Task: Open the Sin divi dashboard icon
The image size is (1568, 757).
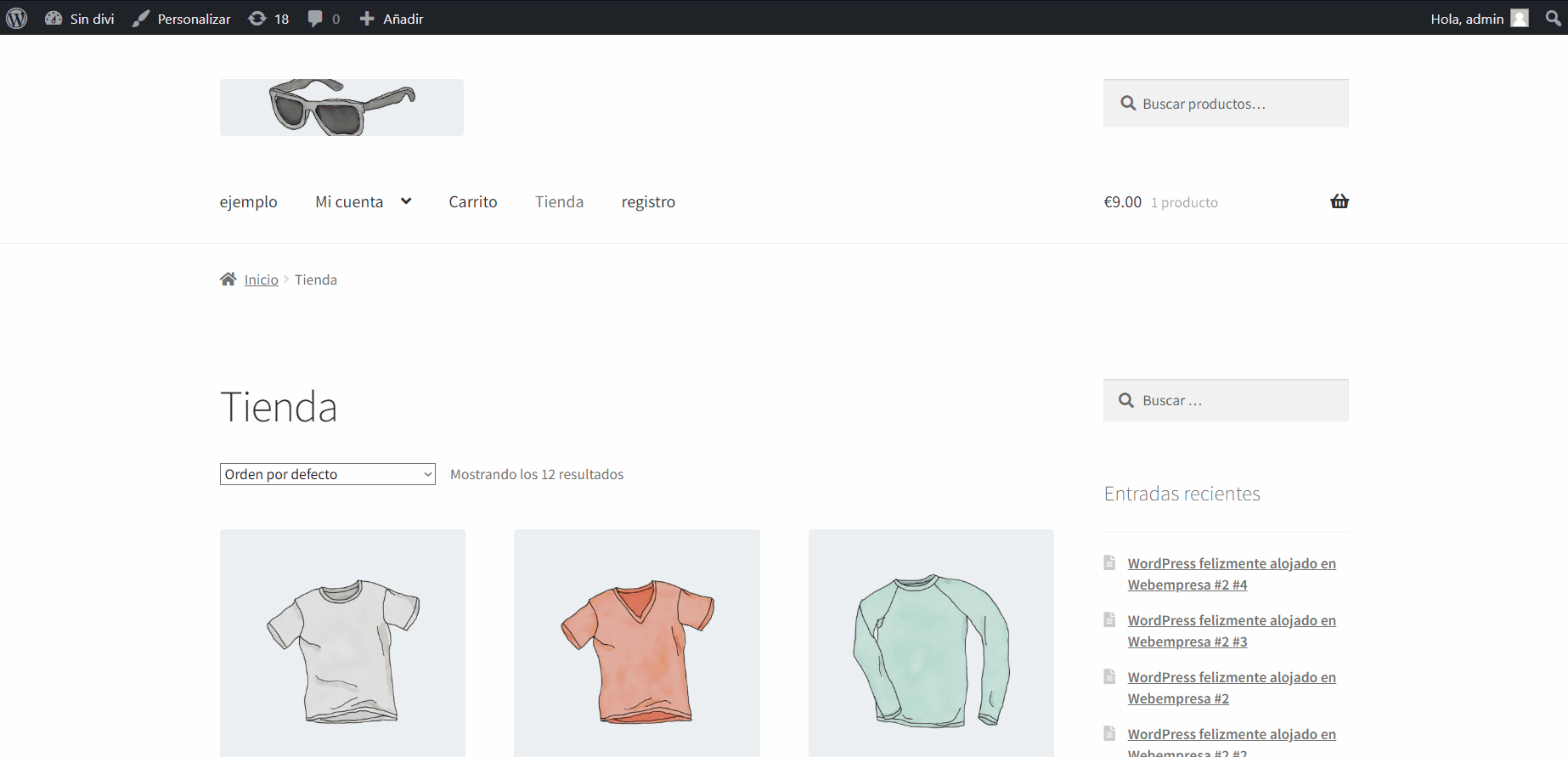Action: coord(54,18)
